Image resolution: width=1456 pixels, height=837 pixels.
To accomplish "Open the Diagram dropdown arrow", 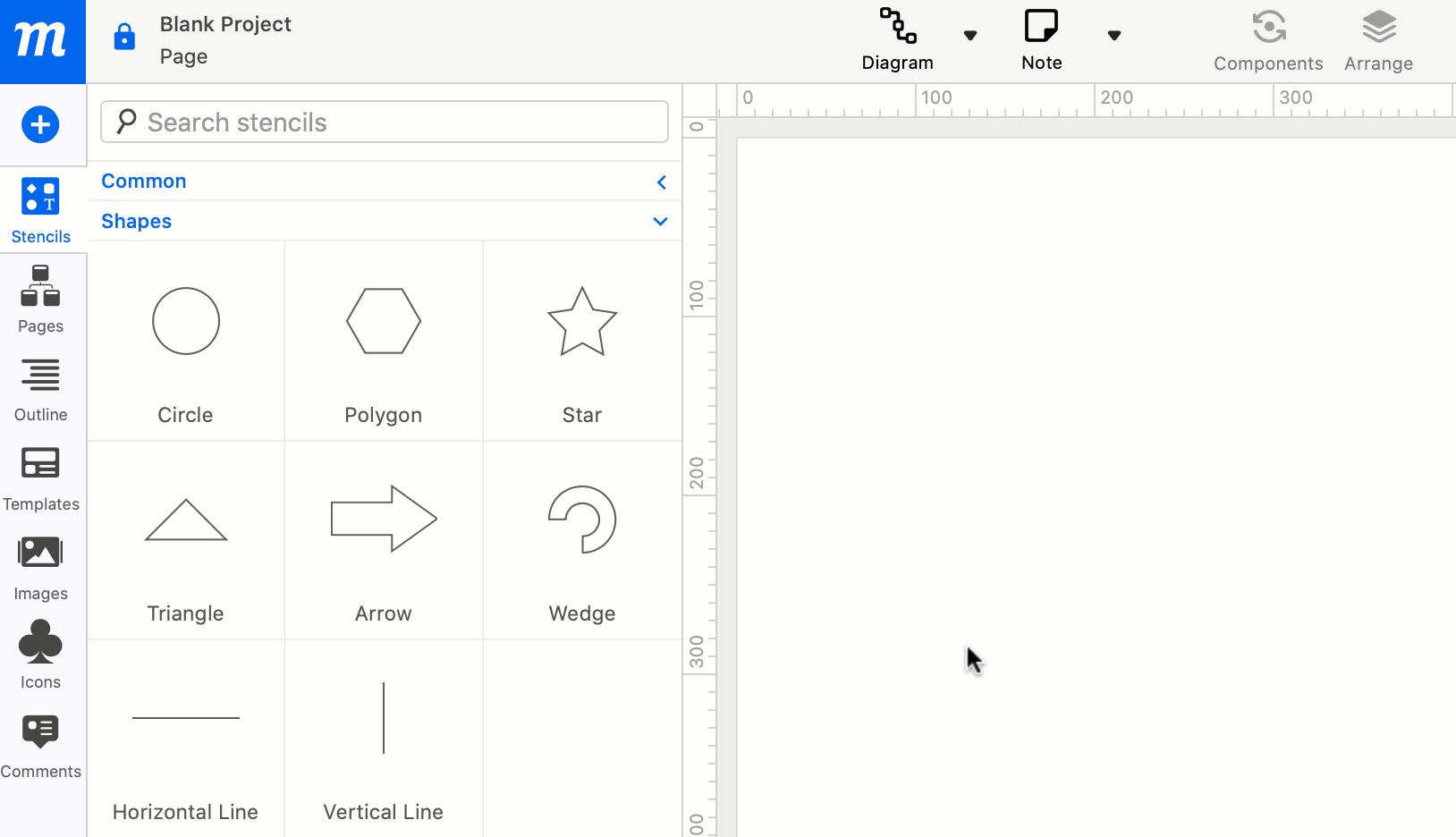I will (x=971, y=36).
